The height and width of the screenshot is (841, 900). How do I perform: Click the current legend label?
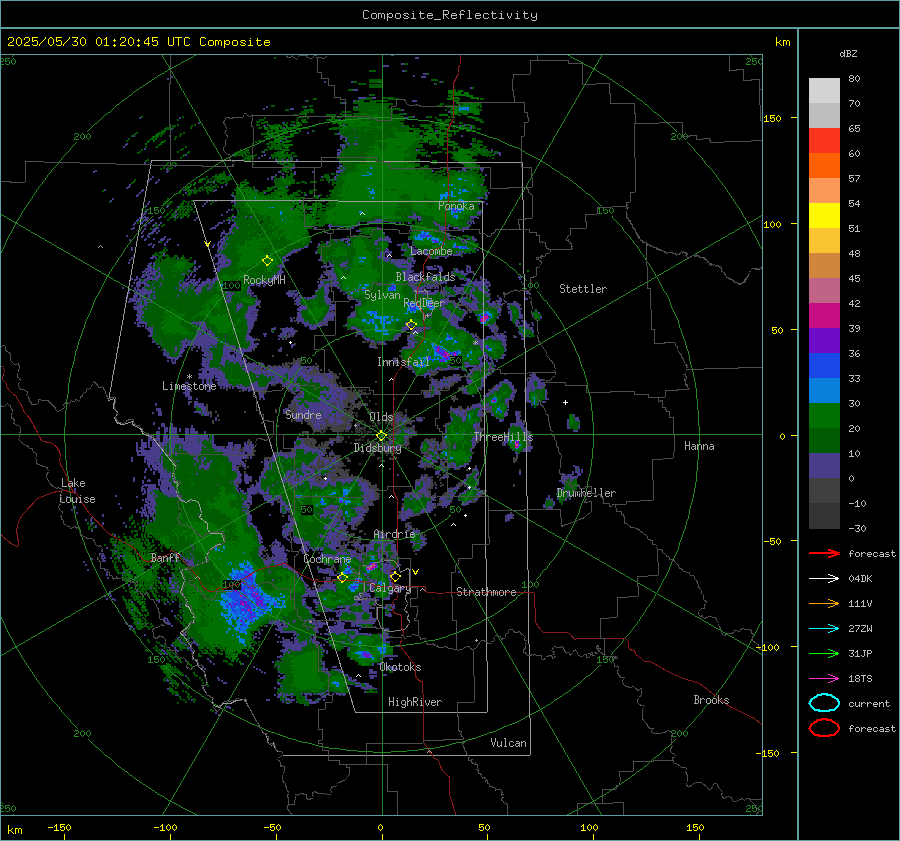click(869, 704)
